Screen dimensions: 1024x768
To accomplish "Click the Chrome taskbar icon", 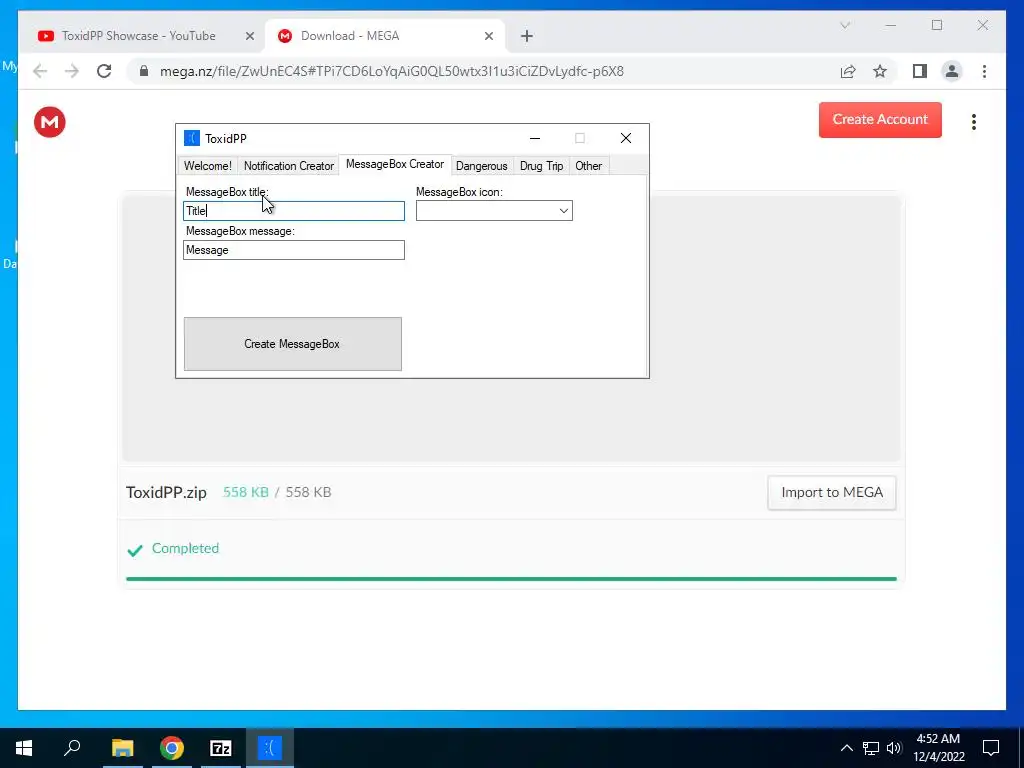I will point(172,747).
